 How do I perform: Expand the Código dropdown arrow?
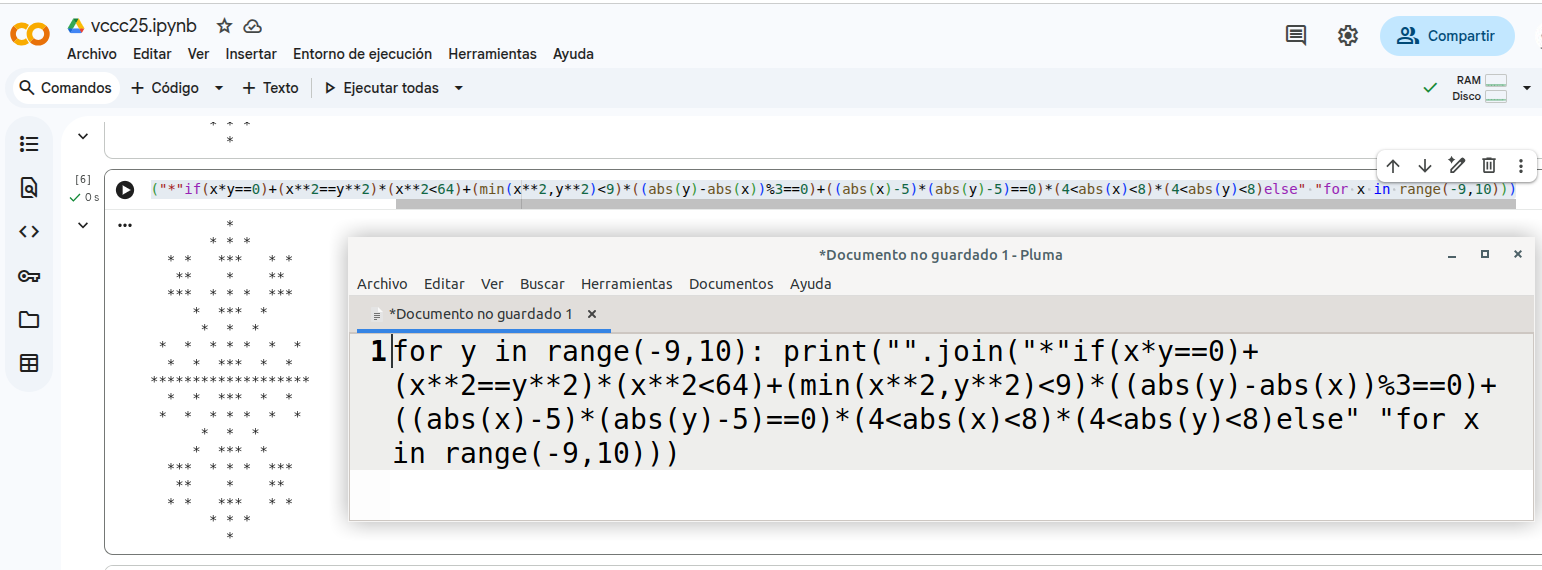click(x=219, y=88)
